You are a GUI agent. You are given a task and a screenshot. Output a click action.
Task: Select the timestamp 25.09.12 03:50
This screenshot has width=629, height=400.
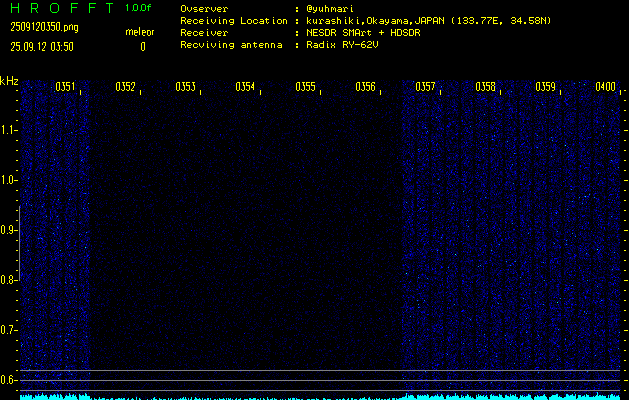[x=42, y=47]
